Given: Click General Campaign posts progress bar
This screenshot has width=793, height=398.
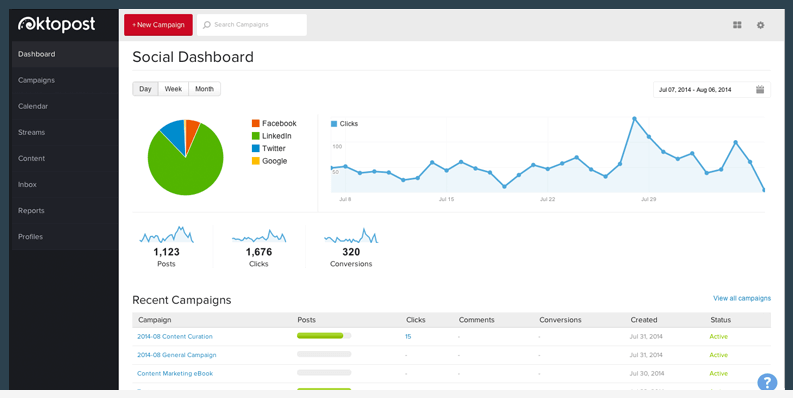Looking at the screenshot, I should 324,354.
